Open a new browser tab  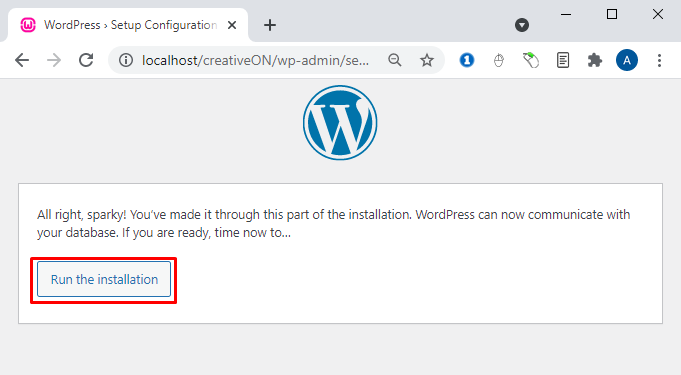click(270, 25)
